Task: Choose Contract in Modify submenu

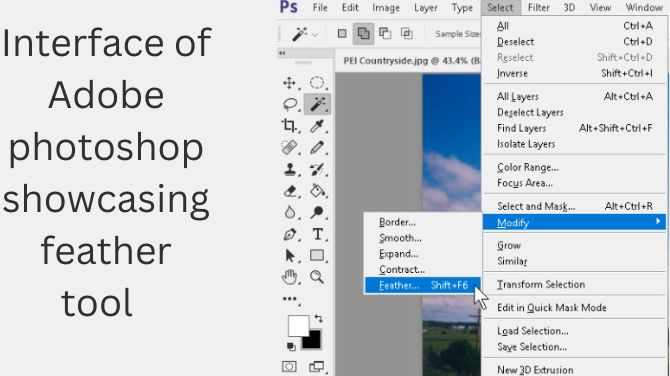Action: 422,270
